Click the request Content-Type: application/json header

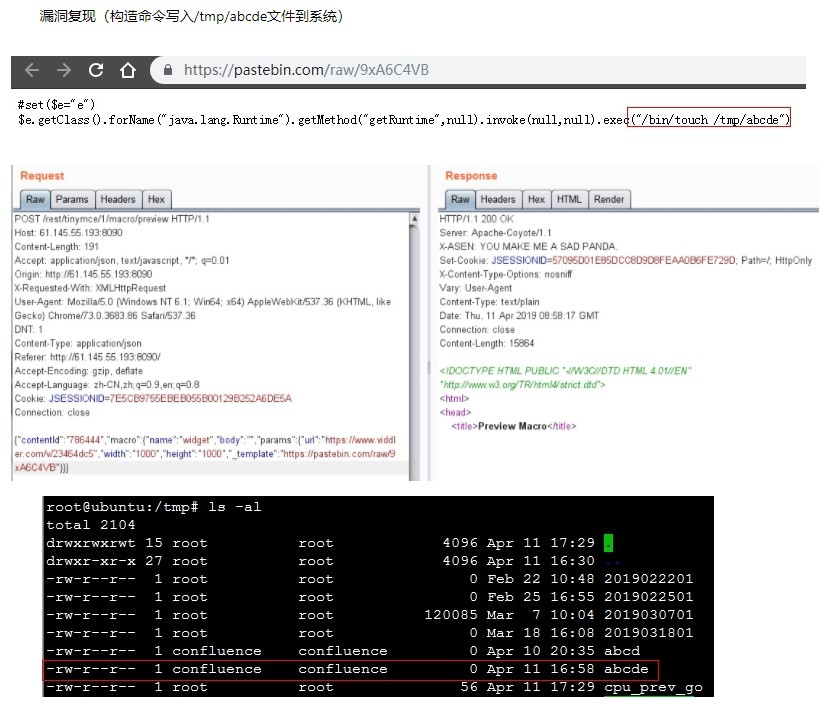tap(78, 343)
